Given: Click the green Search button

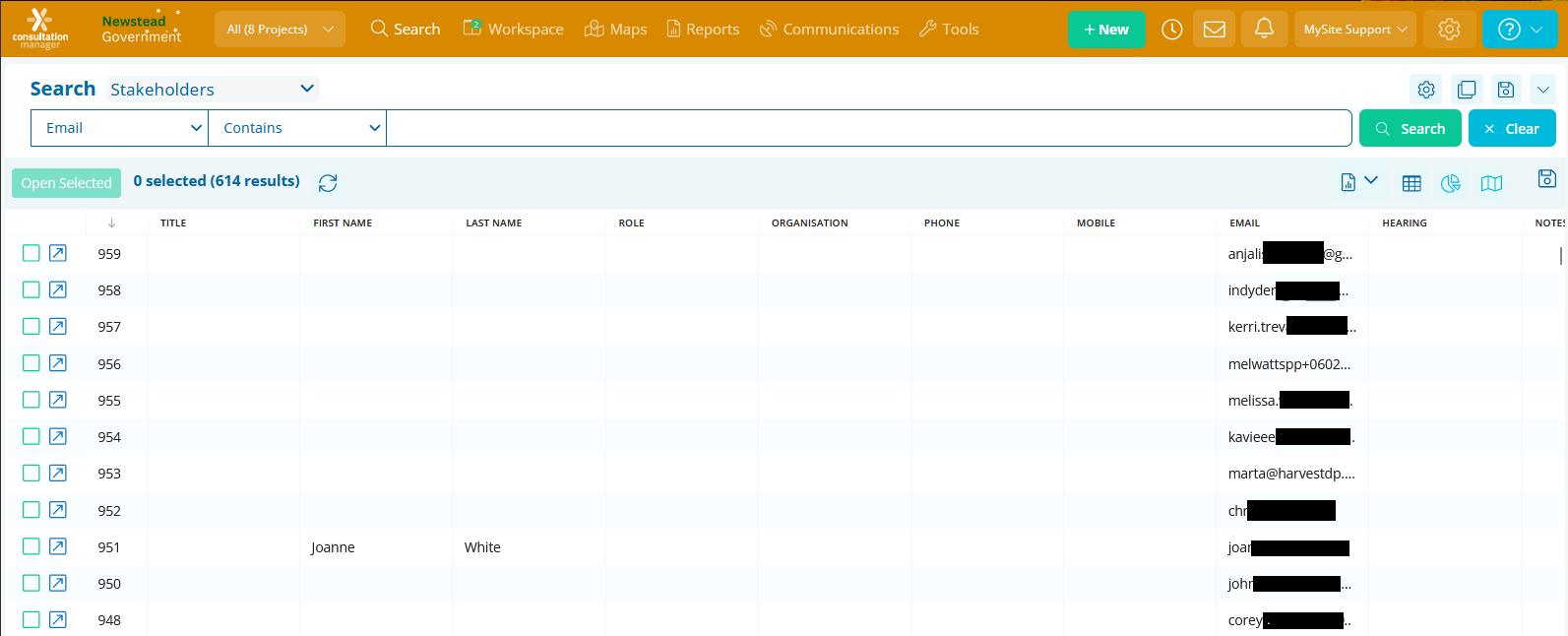Looking at the screenshot, I should [x=1411, y=128].
